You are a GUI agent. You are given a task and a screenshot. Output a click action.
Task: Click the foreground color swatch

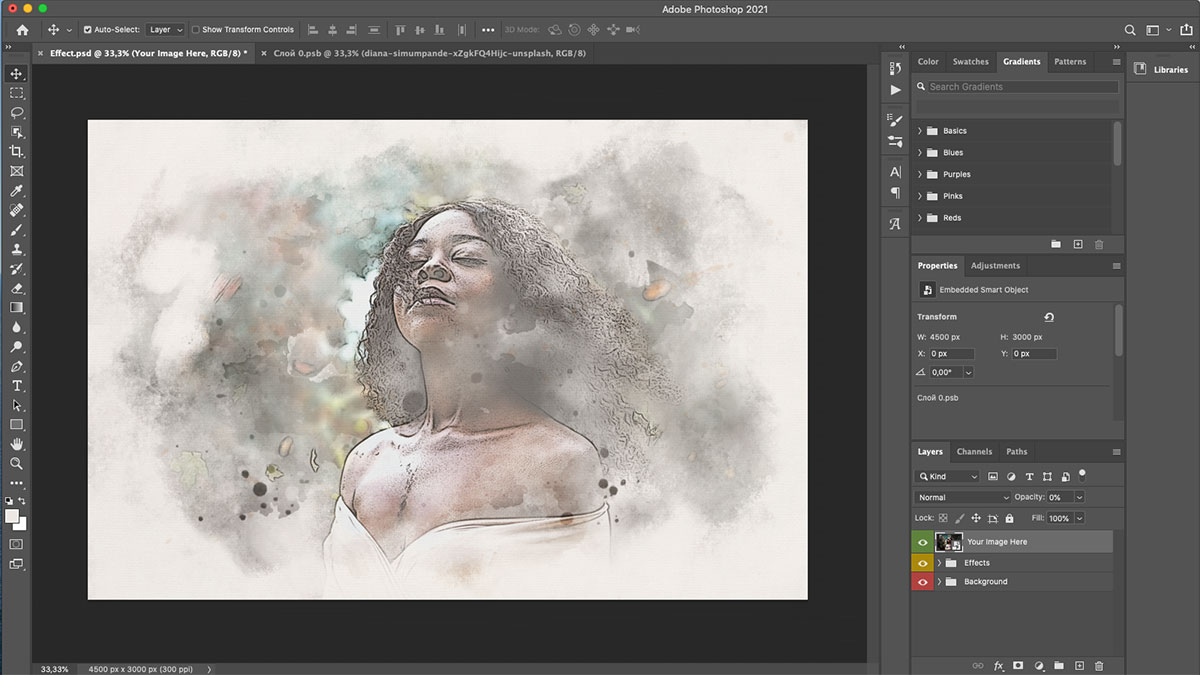click(12, 516)
